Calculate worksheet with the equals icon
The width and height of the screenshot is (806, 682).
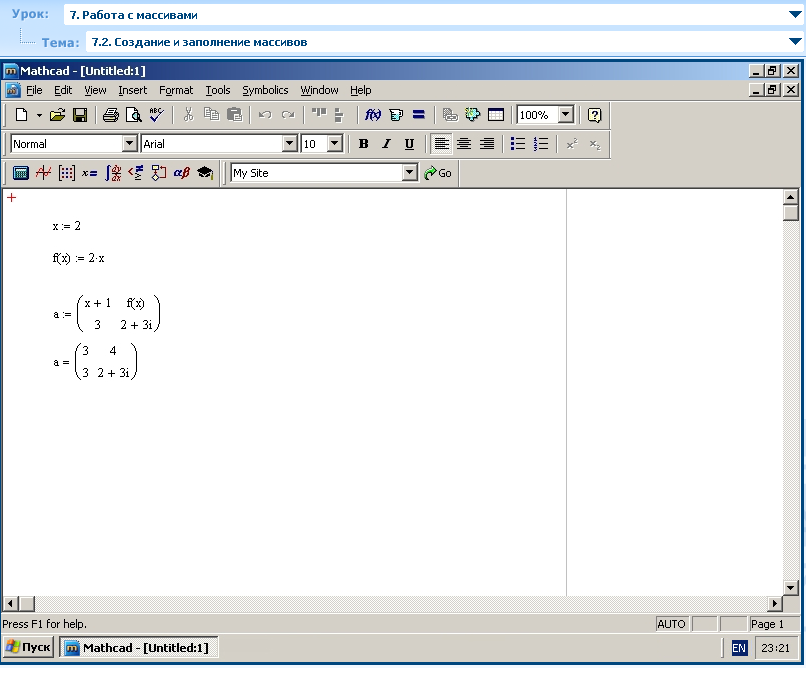click(419, 115)
